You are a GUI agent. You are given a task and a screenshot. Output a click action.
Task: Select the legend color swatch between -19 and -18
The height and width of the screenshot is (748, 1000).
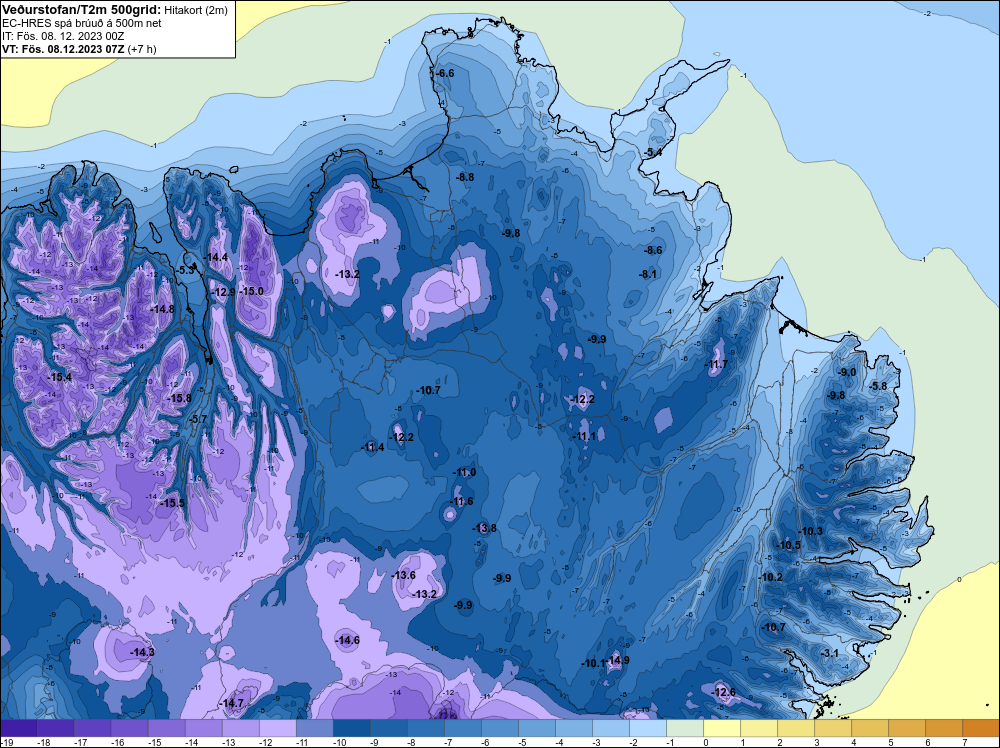point(19,728)
